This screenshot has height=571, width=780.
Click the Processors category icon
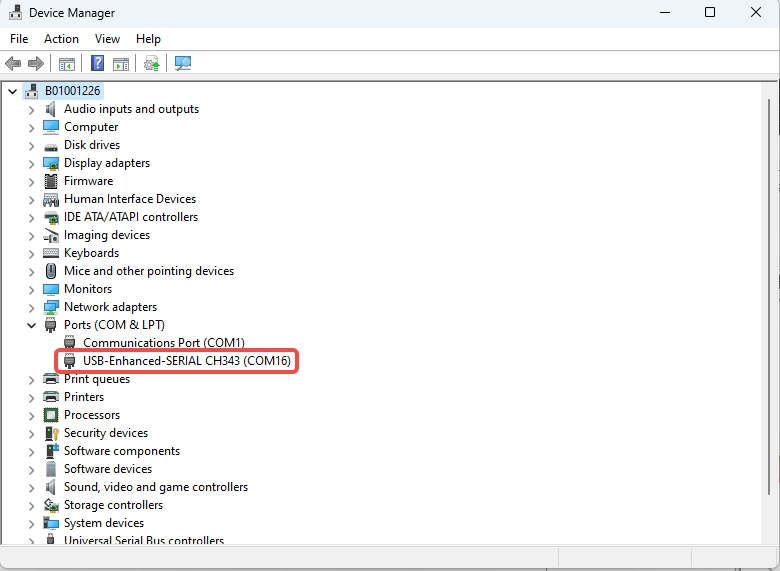coord(51,415)
